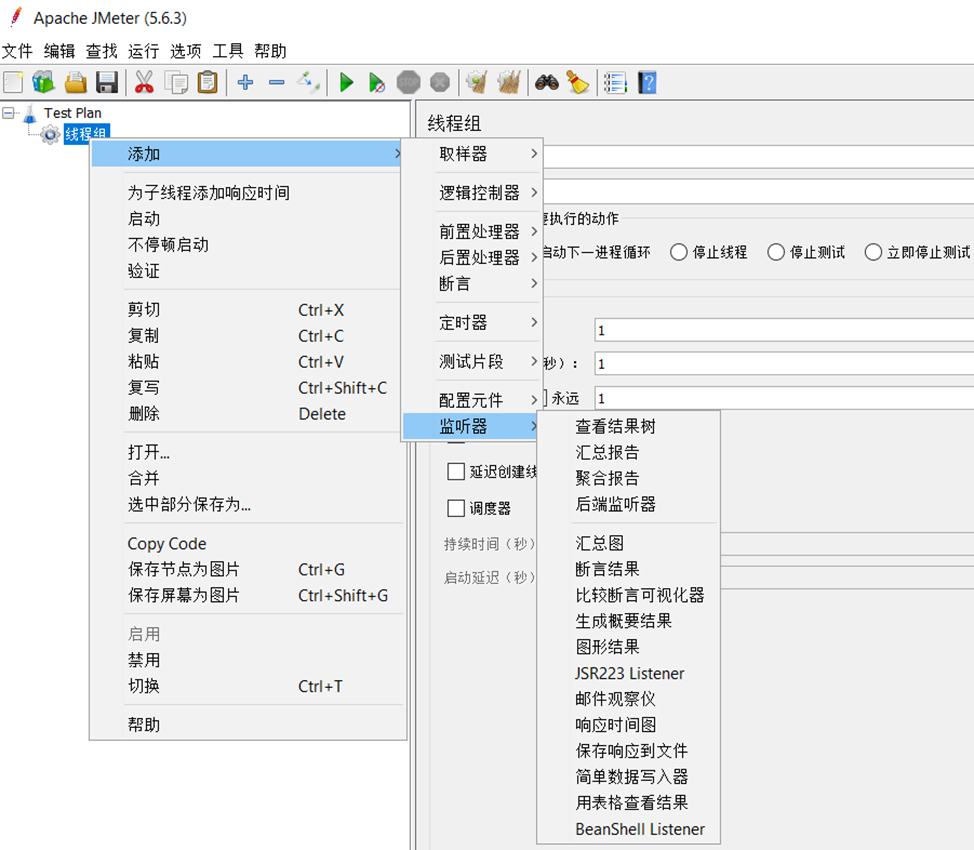
Task: Select the 立即停止测试 radio button
Action: click(873, 252)
